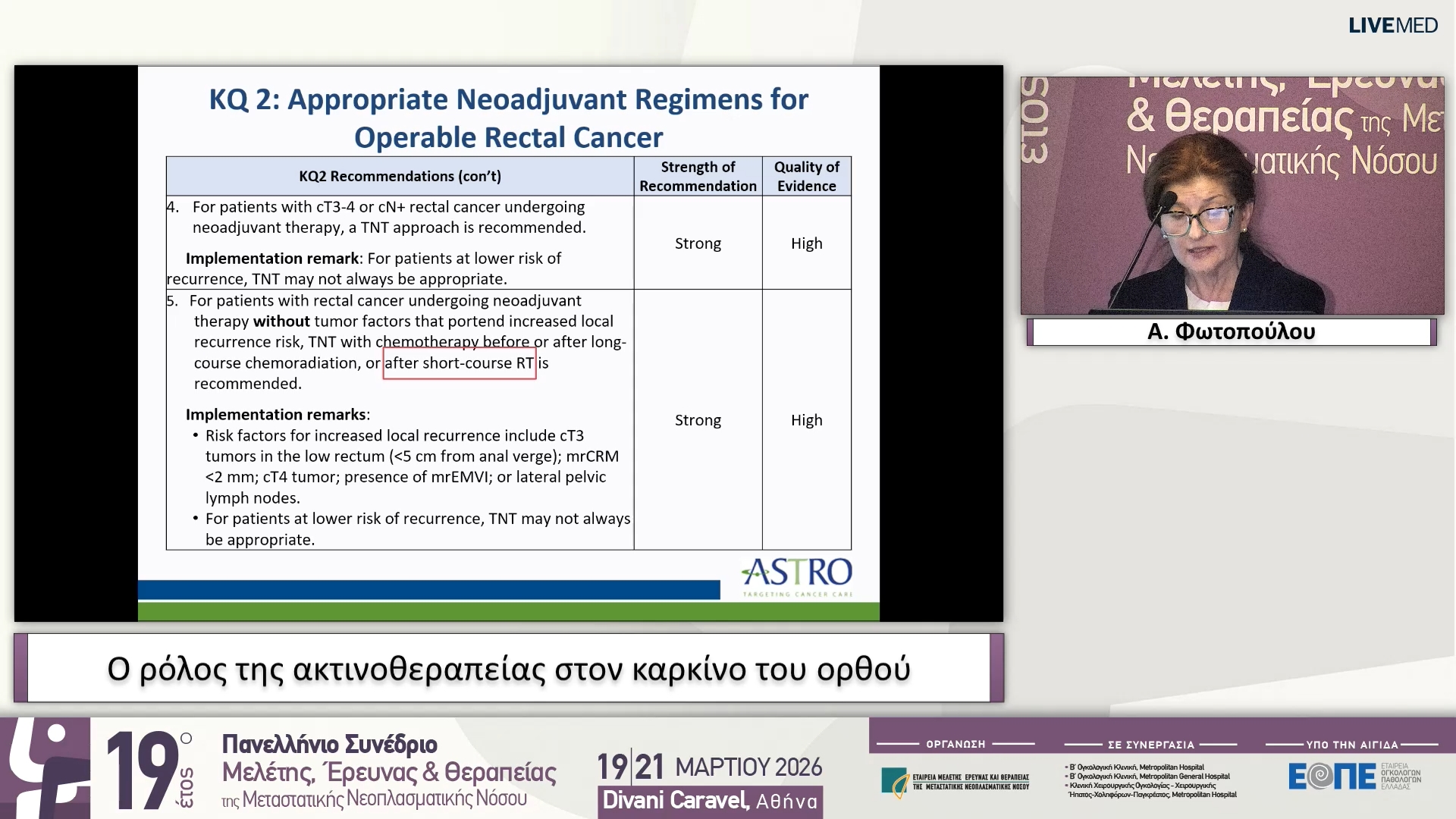Click the talk title banner about ακτινοθεραπείας
The width and height of the screenshot is (1456, 819).
pos(509,668)
